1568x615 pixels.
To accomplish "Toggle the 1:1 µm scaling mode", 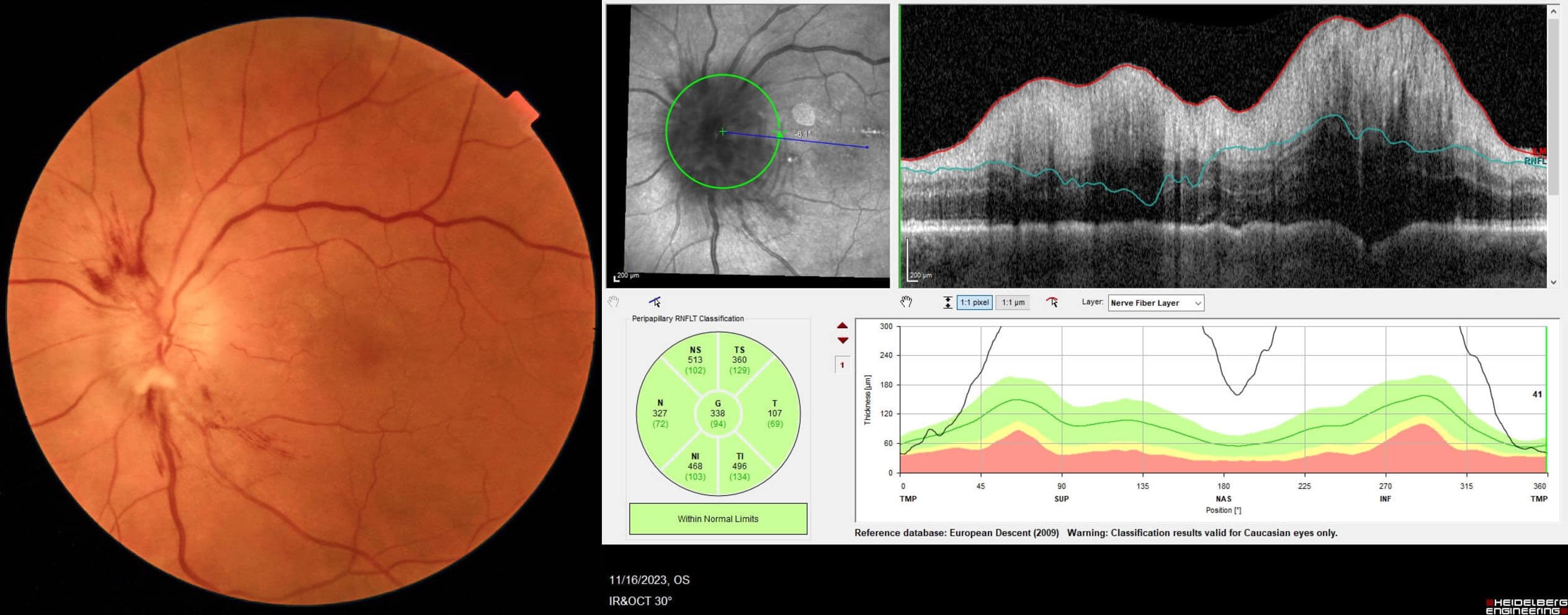I will pyautogui.click(x=1012, y=303).
